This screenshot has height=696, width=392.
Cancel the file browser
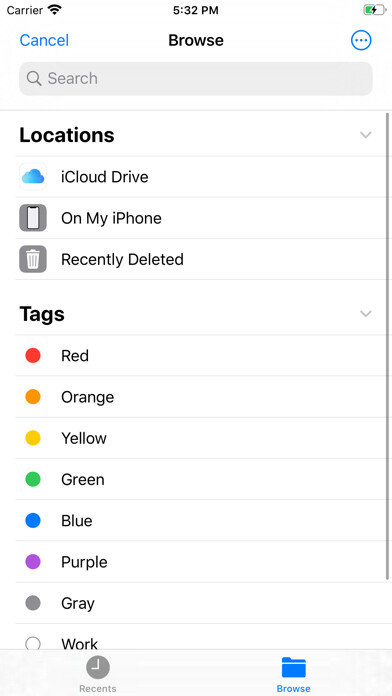[x=44, y=40]
